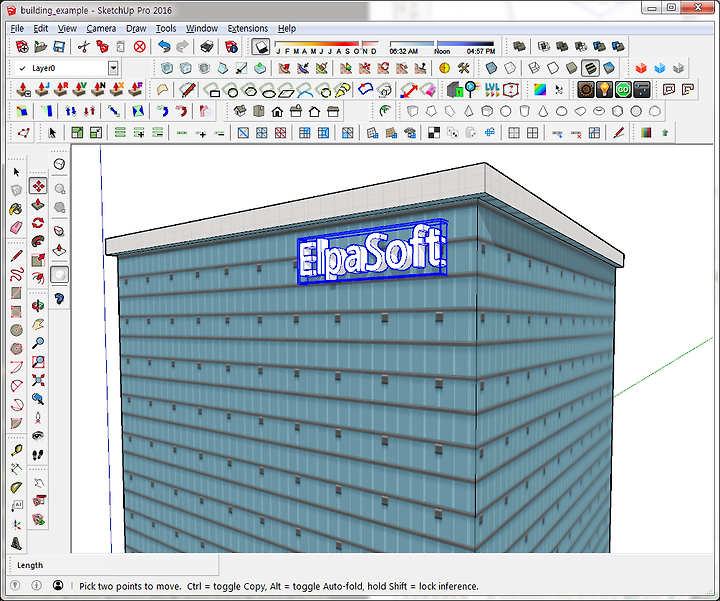This screenshot has width=720, height=601.
Task: Click the Zoom Extents tool
Action: (38, 380)
